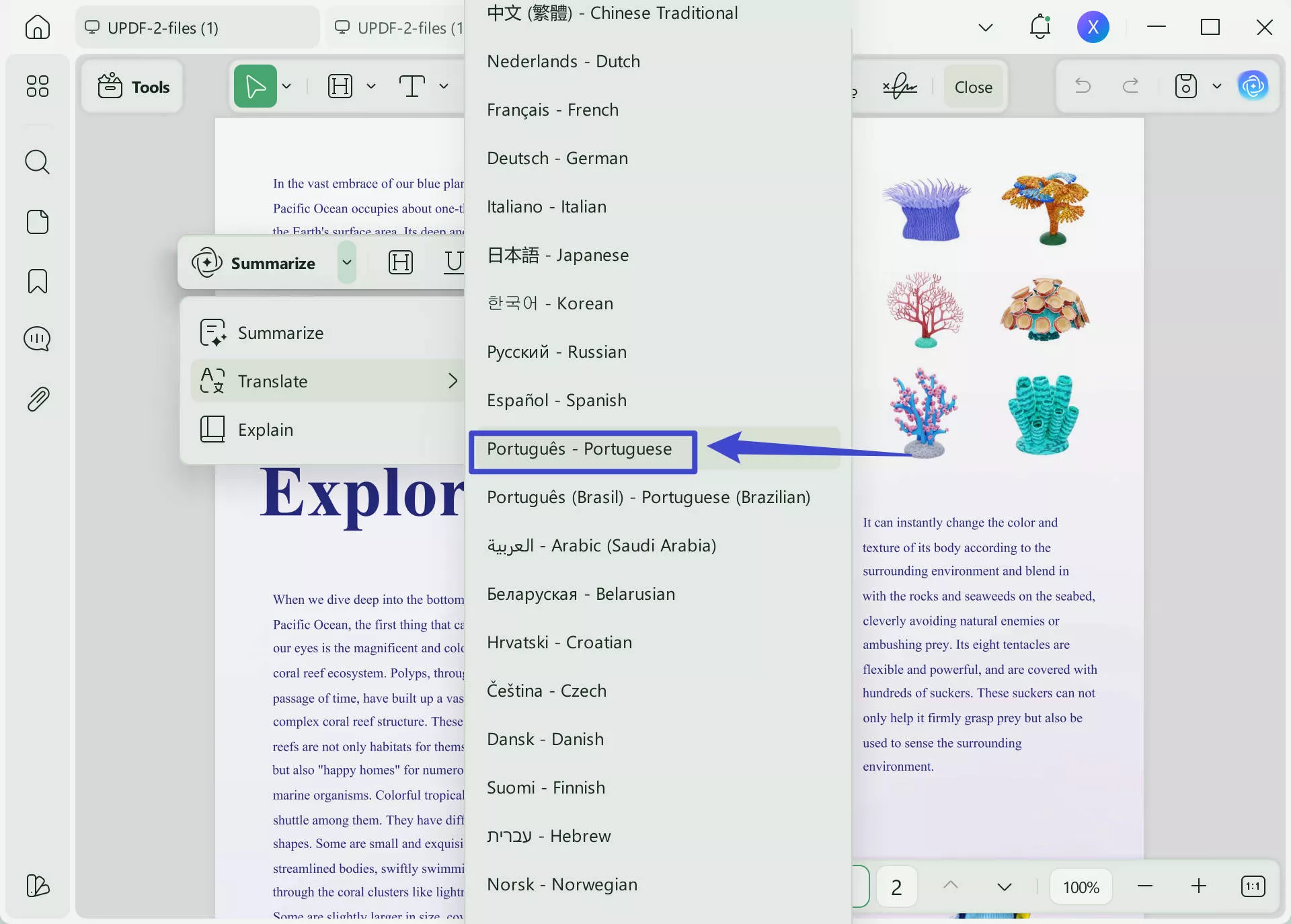Click the page number field
The height and width of the screenshot is (924, 1291).
pyautogui.click(x=896, y=887)
